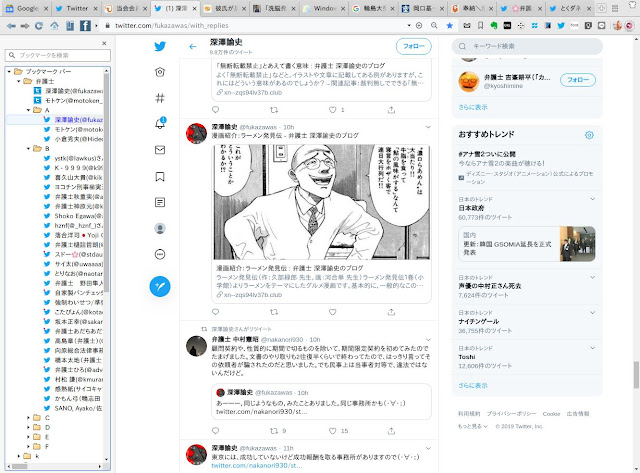Open 利用規約 footer link
Screen dimensions: 640x473
(x=469, y=414)
